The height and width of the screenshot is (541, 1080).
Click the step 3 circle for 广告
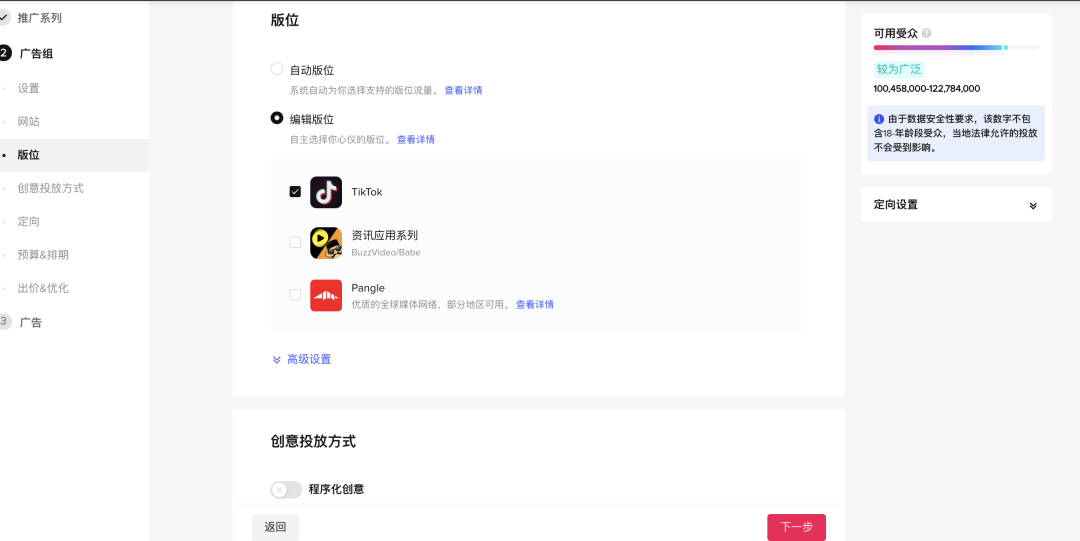point(4,321)
